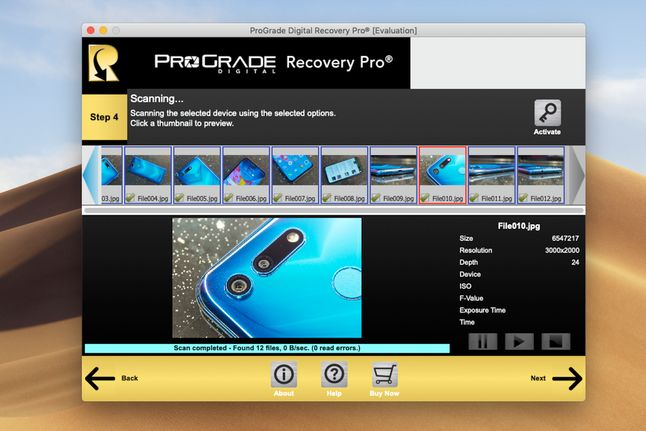The image size is (646, 431).
Task: Click the Buy Now shopping cart icon
Action: tap(384, 374)
